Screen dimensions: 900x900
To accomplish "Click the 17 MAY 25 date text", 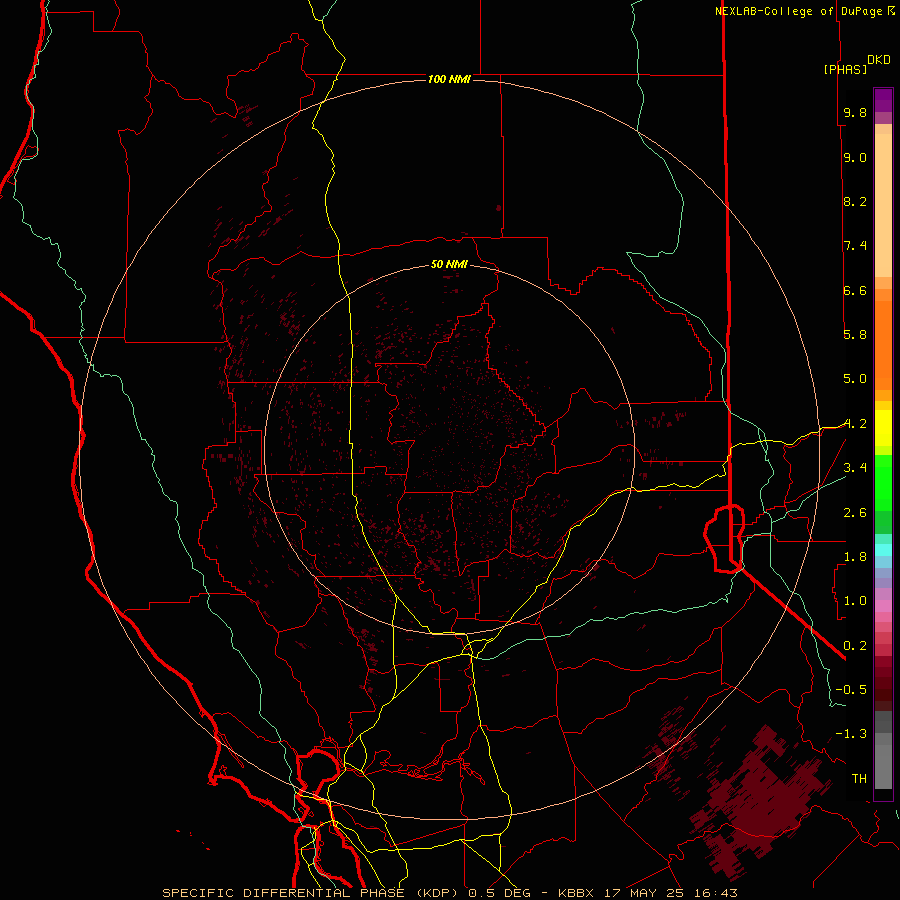I will click(645, 893).
